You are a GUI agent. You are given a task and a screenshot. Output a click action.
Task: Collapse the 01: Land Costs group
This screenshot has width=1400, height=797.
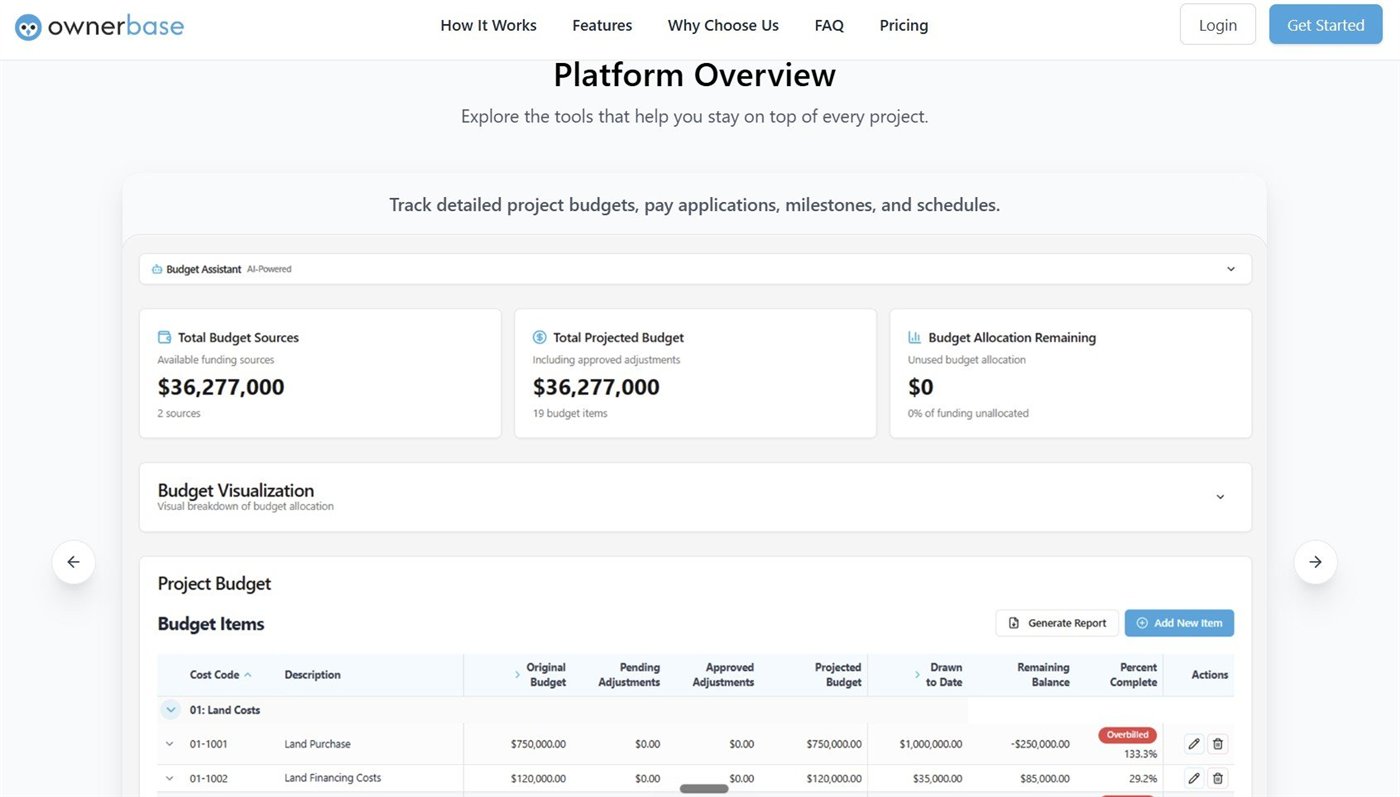170,710
